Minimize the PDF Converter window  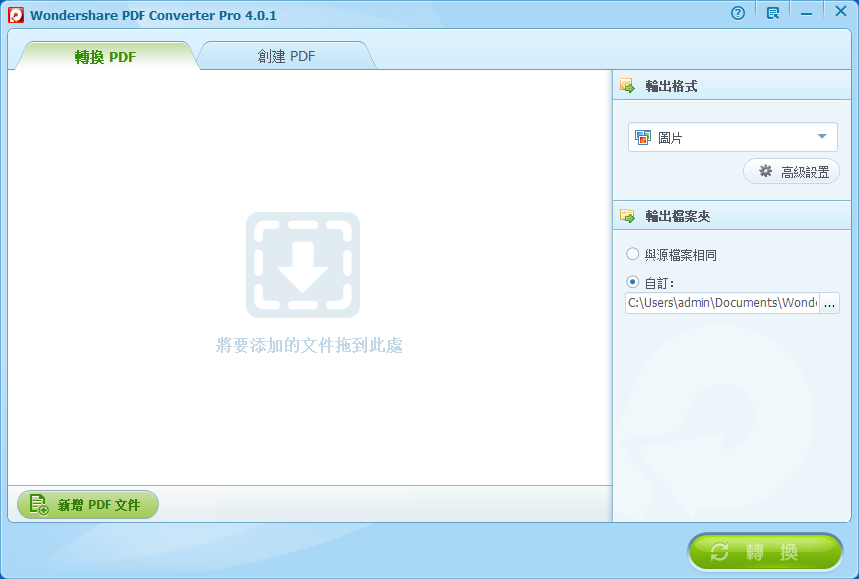[x=806, y=14]
